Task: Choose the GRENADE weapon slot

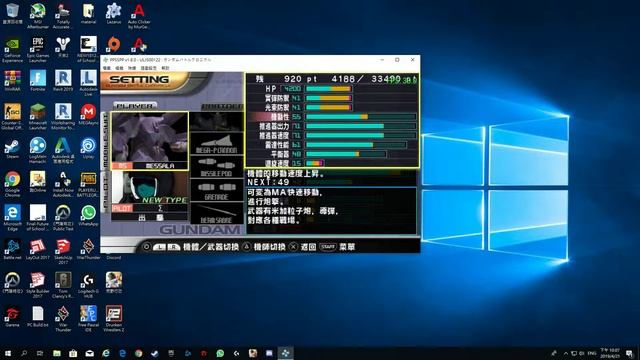Action: pos(216,190)
